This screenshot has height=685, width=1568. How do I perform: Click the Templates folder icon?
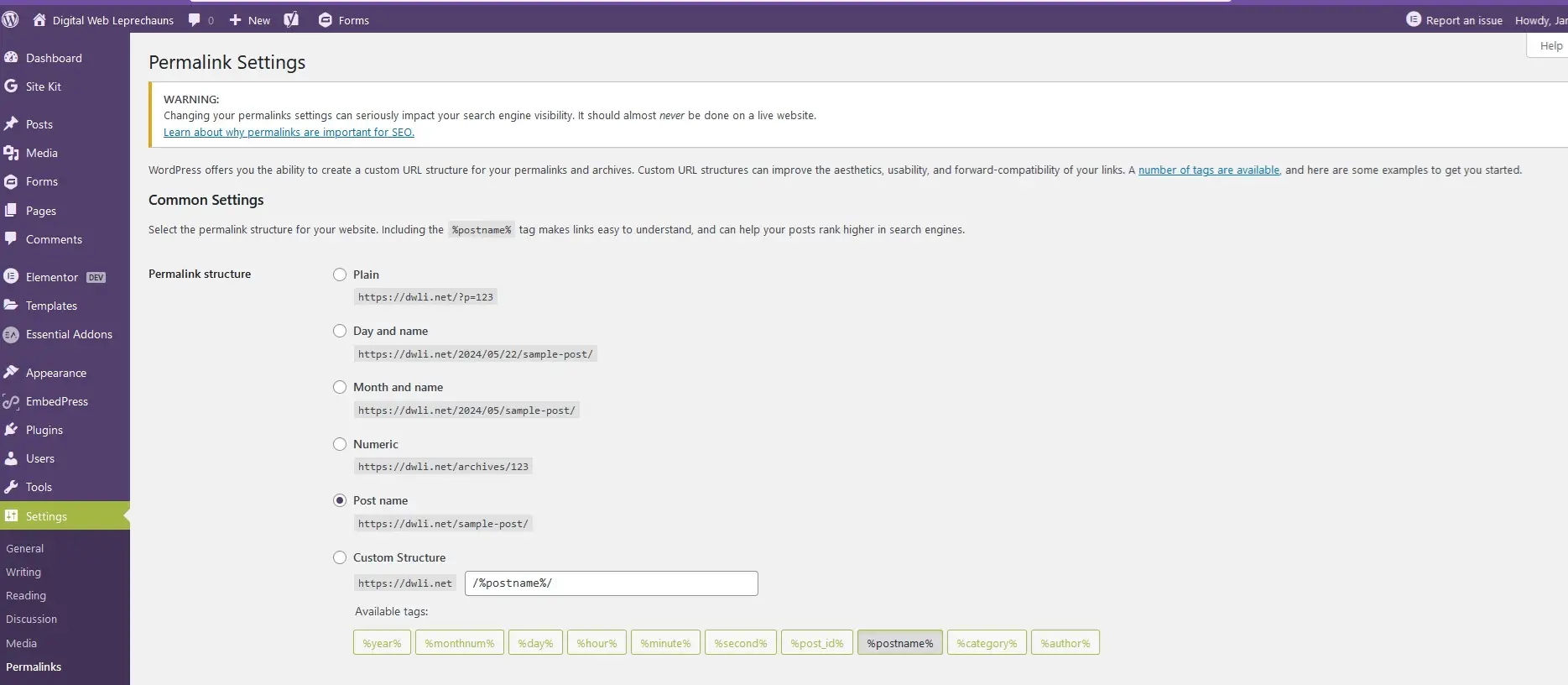[11, 305]
